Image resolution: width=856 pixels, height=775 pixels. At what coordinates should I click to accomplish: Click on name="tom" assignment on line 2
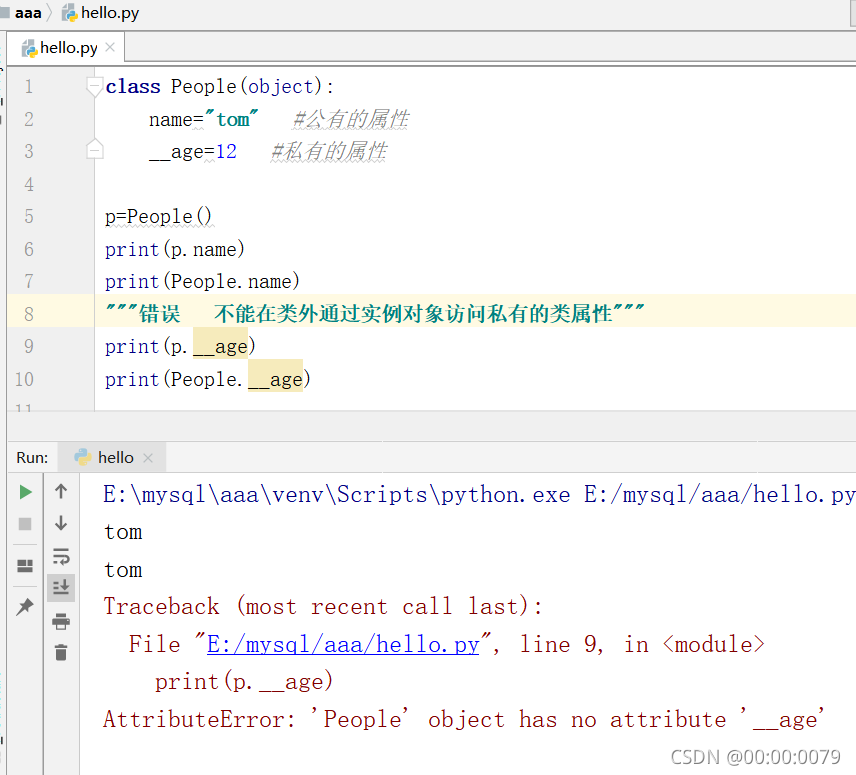click(x=203, y=120)
